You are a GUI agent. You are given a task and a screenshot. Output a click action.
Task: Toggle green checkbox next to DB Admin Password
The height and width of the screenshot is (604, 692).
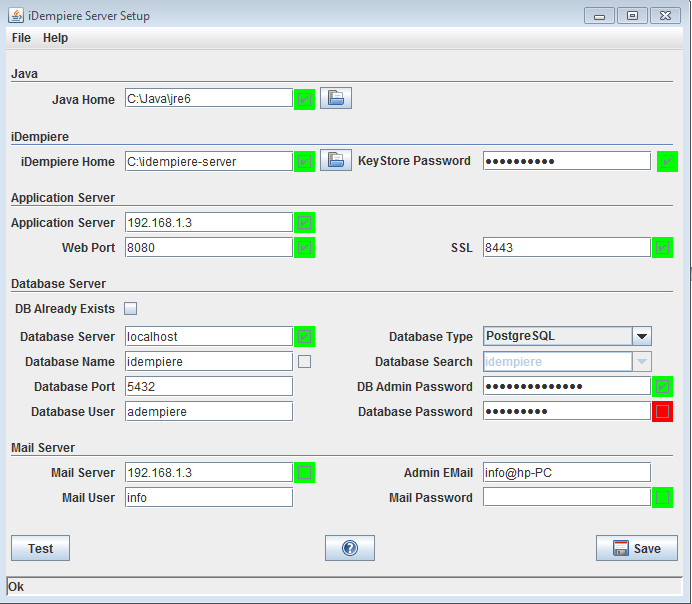[x=662, y=387]
